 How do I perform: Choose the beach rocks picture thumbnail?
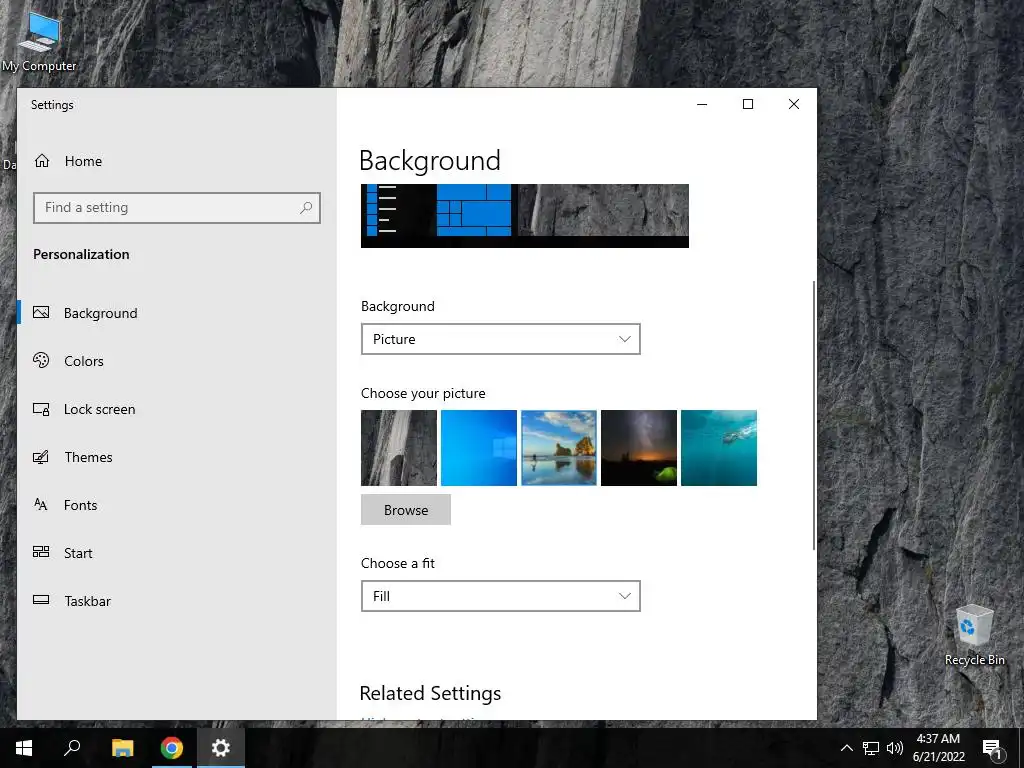point(559,448)
